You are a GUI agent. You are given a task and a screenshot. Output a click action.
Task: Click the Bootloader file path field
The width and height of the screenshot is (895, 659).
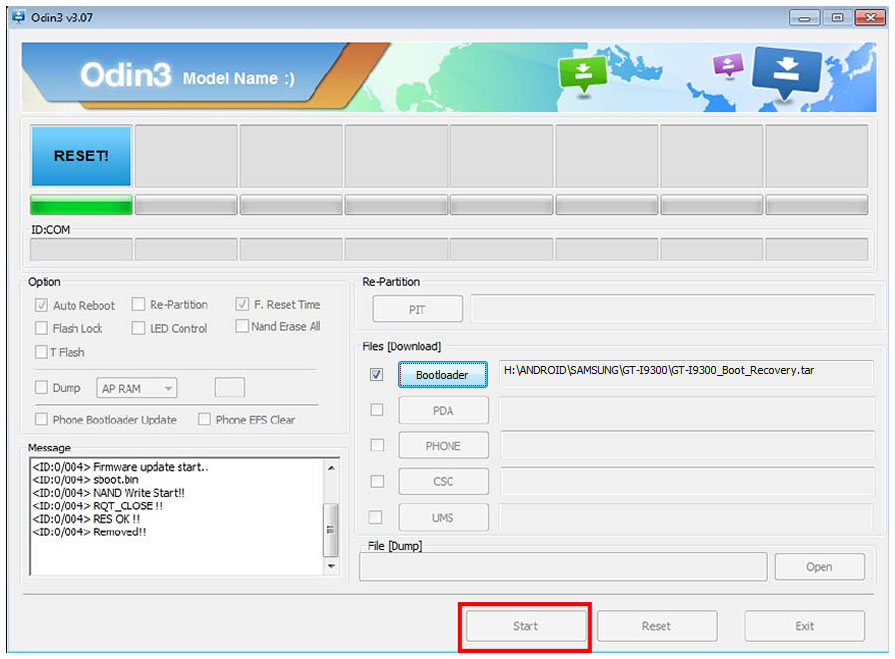tap(686, 374)
